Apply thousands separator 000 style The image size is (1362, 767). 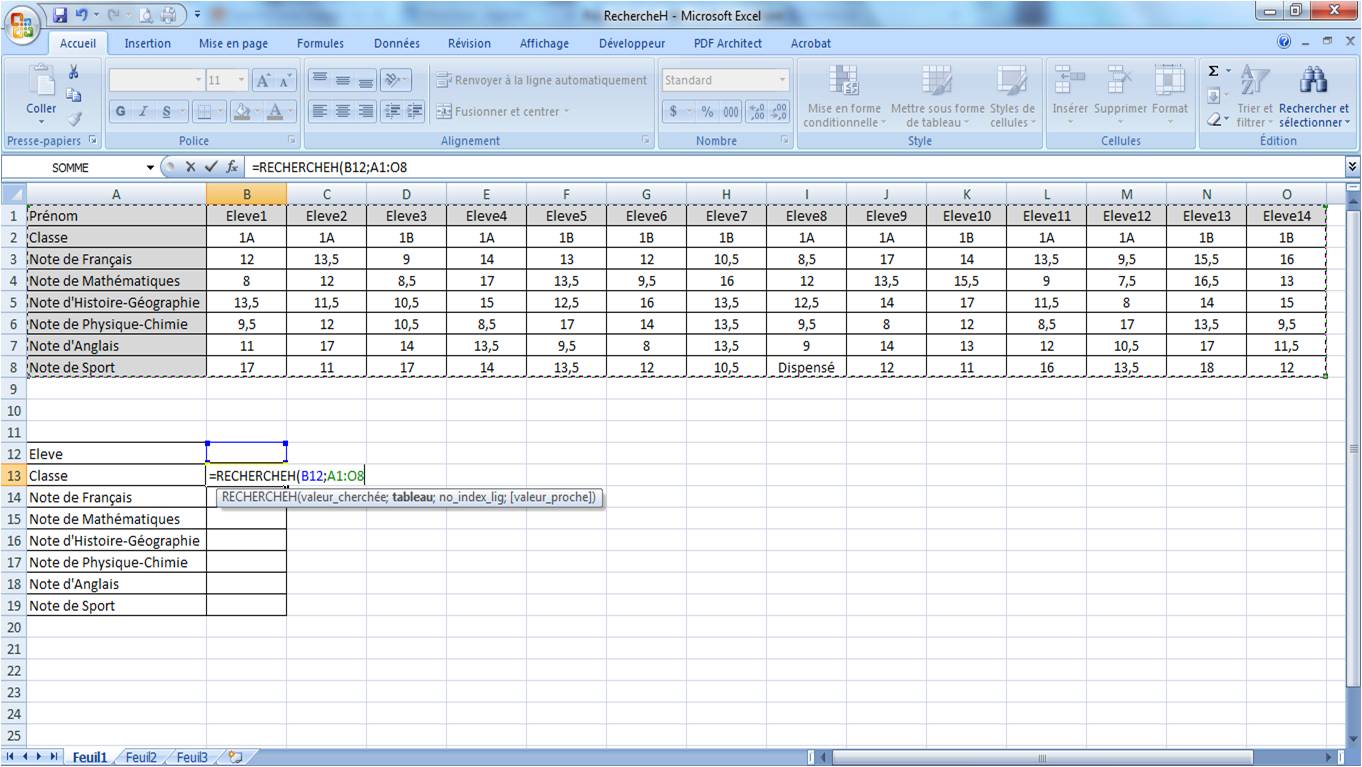pyautogui.click(x=731, y=112)
